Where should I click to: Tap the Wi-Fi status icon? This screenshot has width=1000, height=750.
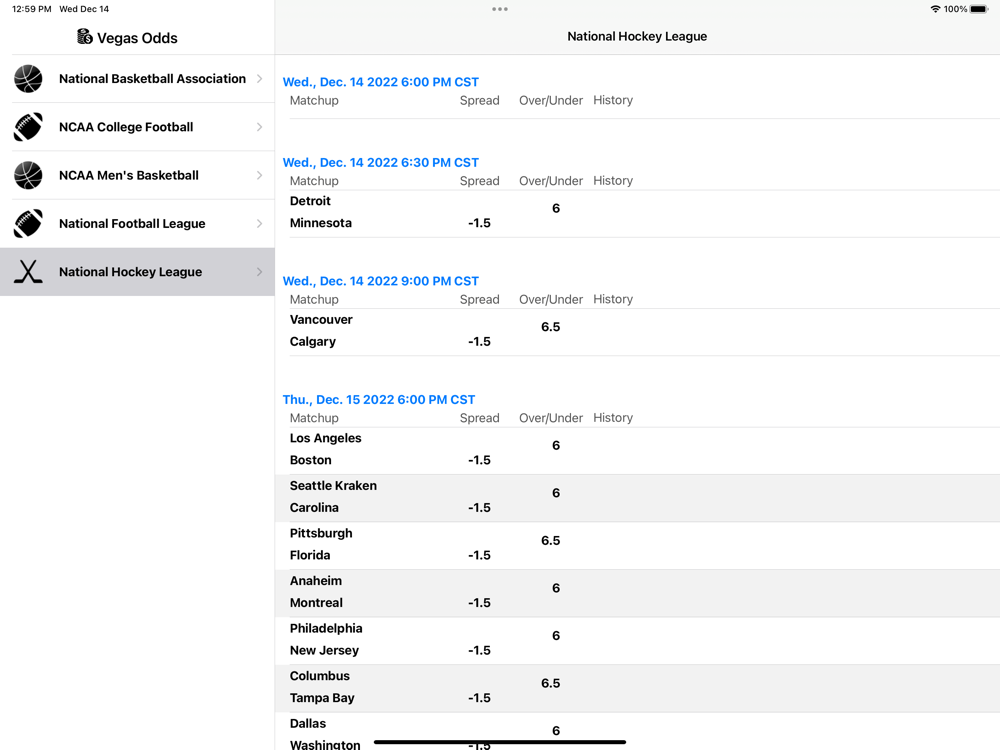coord(935,9)
